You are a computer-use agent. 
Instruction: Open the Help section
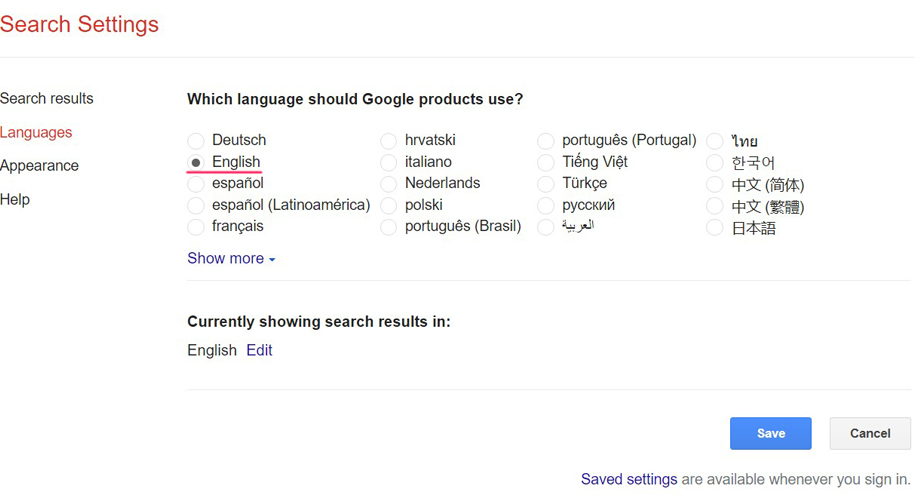(15, 199)
